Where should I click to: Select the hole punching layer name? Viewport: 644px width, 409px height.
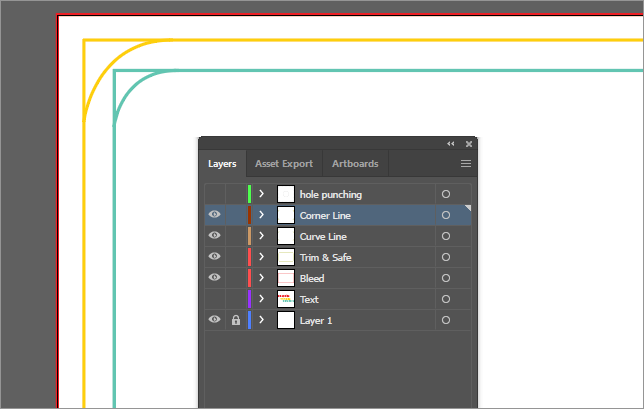pyautogui.click(x=331, y=195)
